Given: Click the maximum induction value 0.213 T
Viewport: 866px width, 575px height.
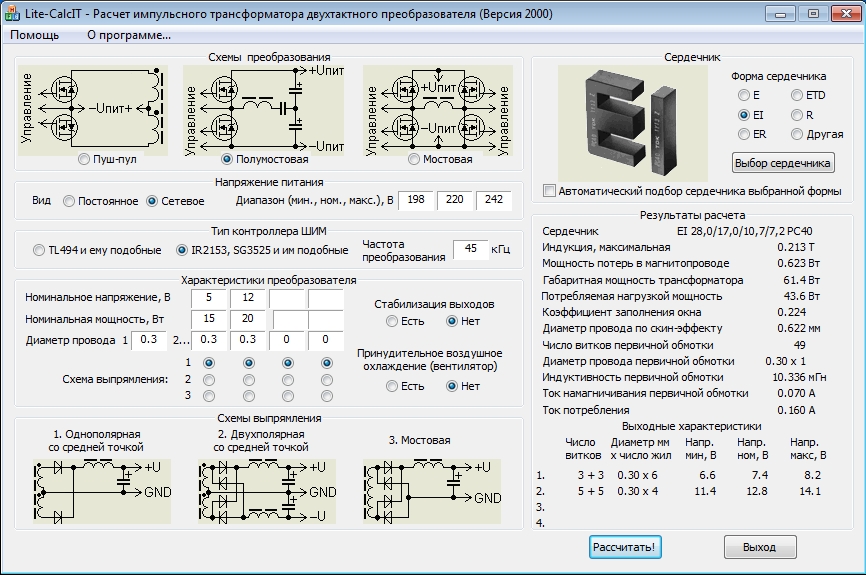Looking at the screenshot, I should click(796, 247).
